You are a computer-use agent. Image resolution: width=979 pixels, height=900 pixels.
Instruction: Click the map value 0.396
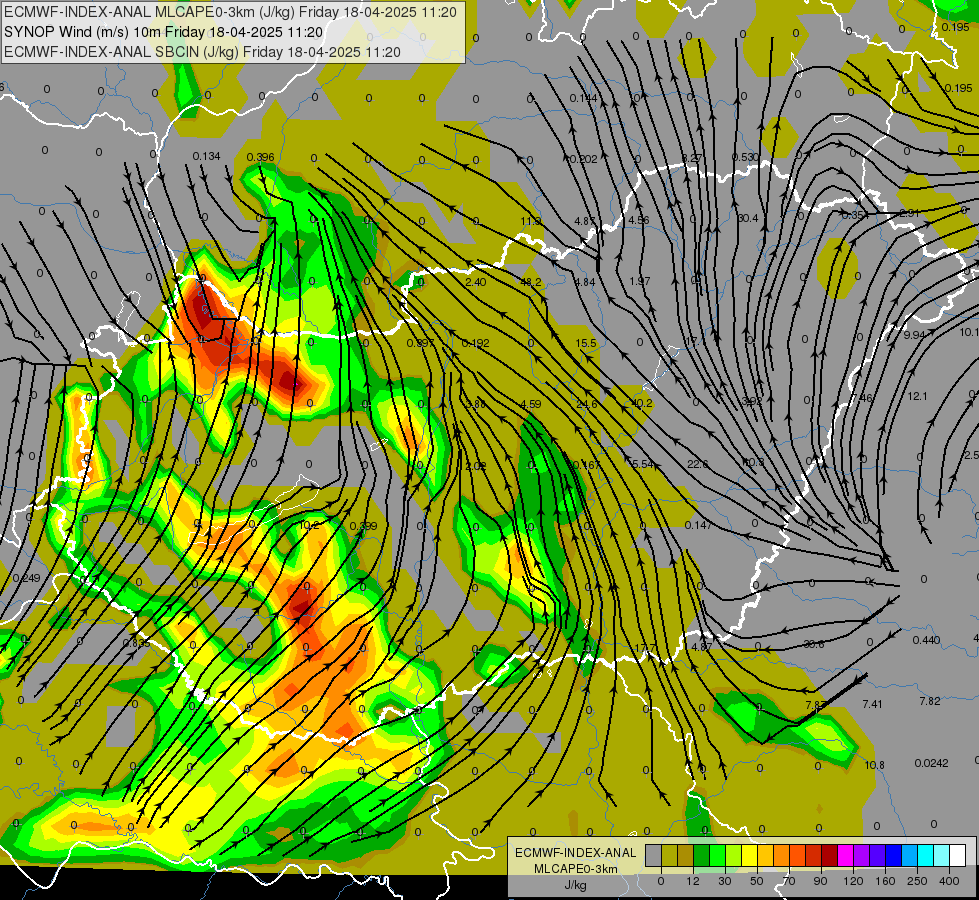pos(260,157)
